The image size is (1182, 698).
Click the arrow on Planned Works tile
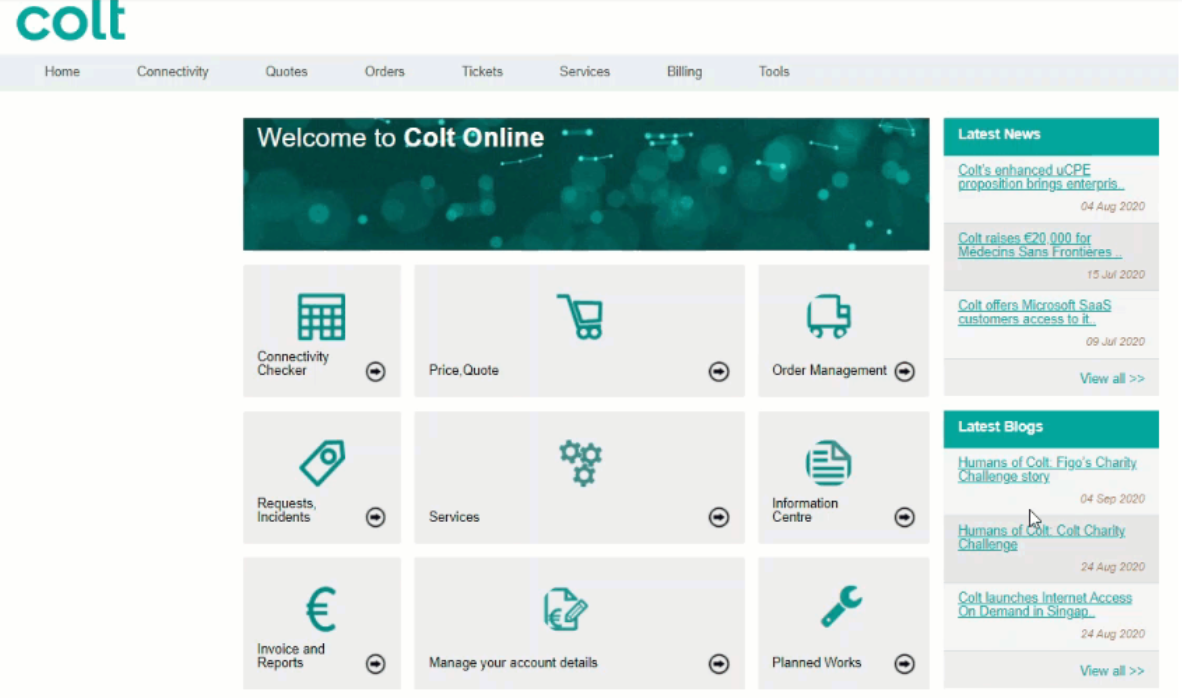[x=905, y=663]
